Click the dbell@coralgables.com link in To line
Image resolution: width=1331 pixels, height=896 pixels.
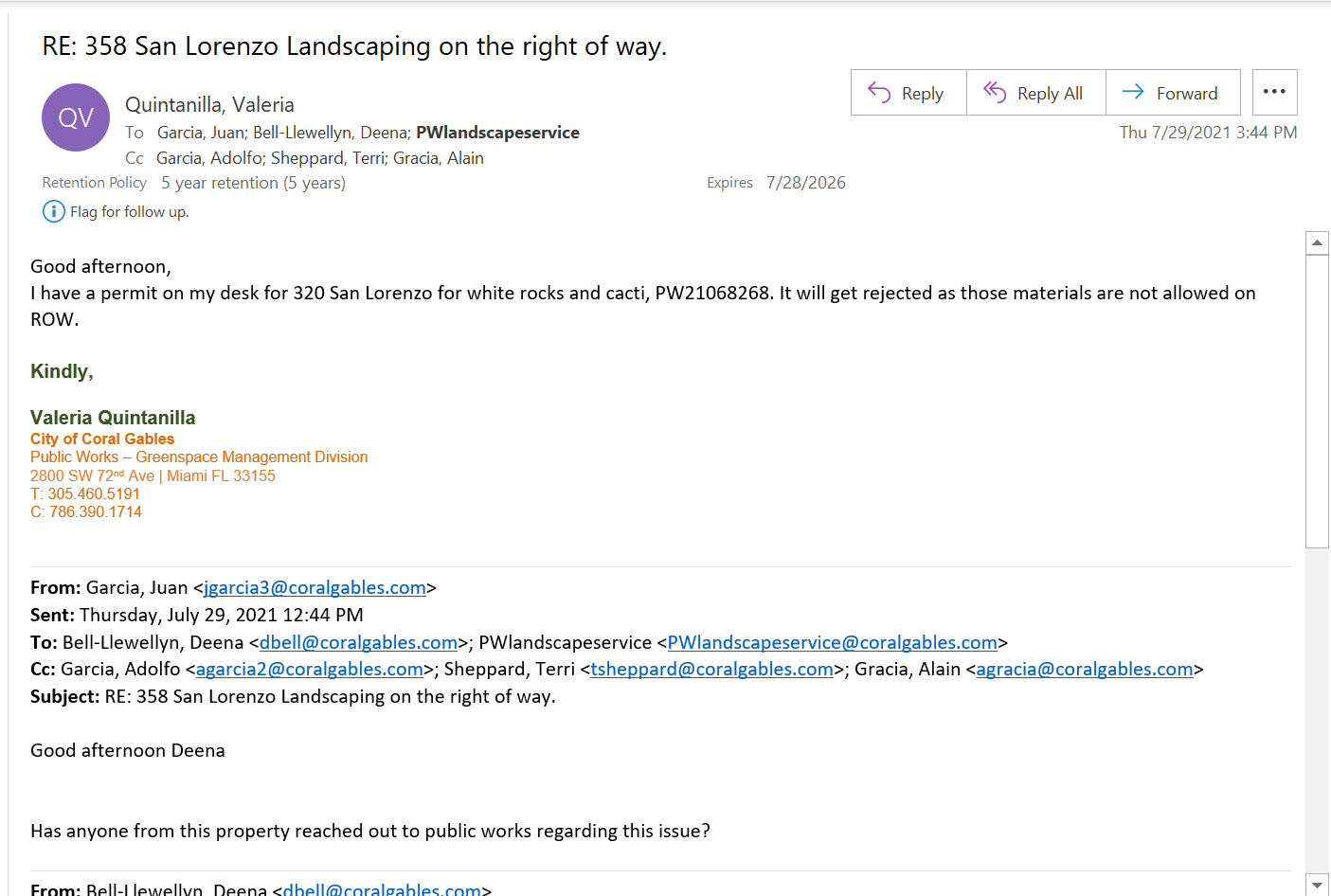click(x=358, y=642)
